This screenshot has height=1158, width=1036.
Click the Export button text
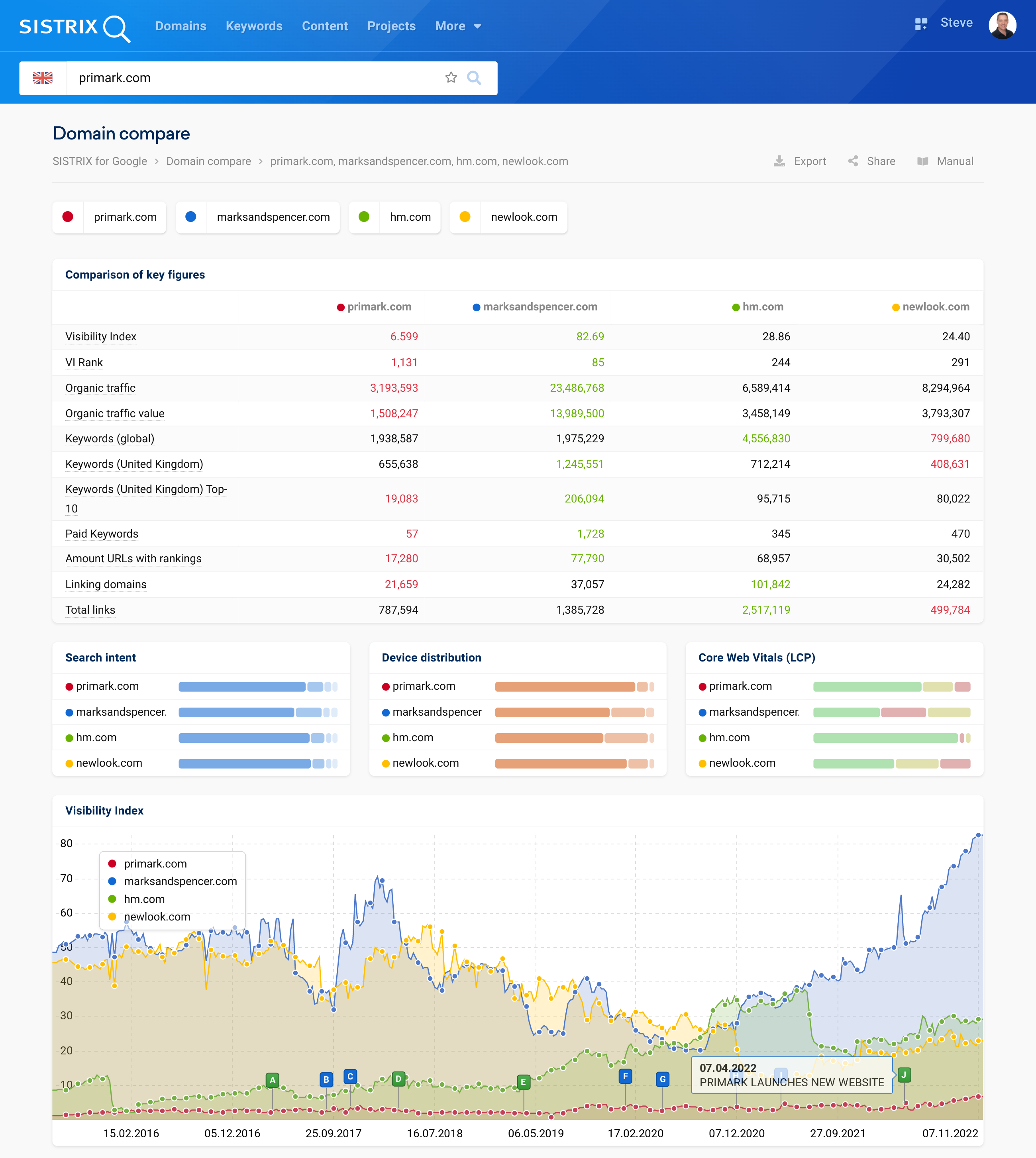(x=810, y=161)
